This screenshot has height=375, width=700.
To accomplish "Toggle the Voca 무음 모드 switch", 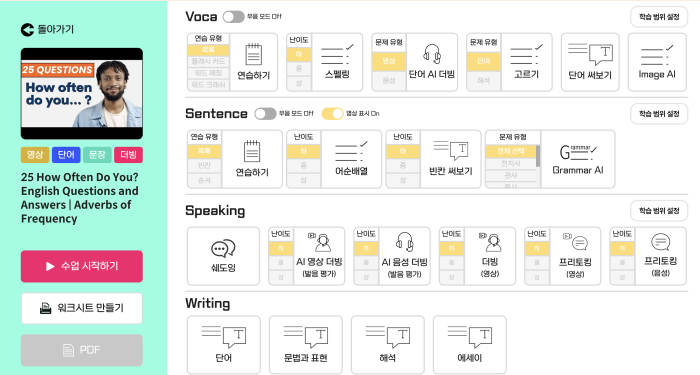I will (233, 17).
